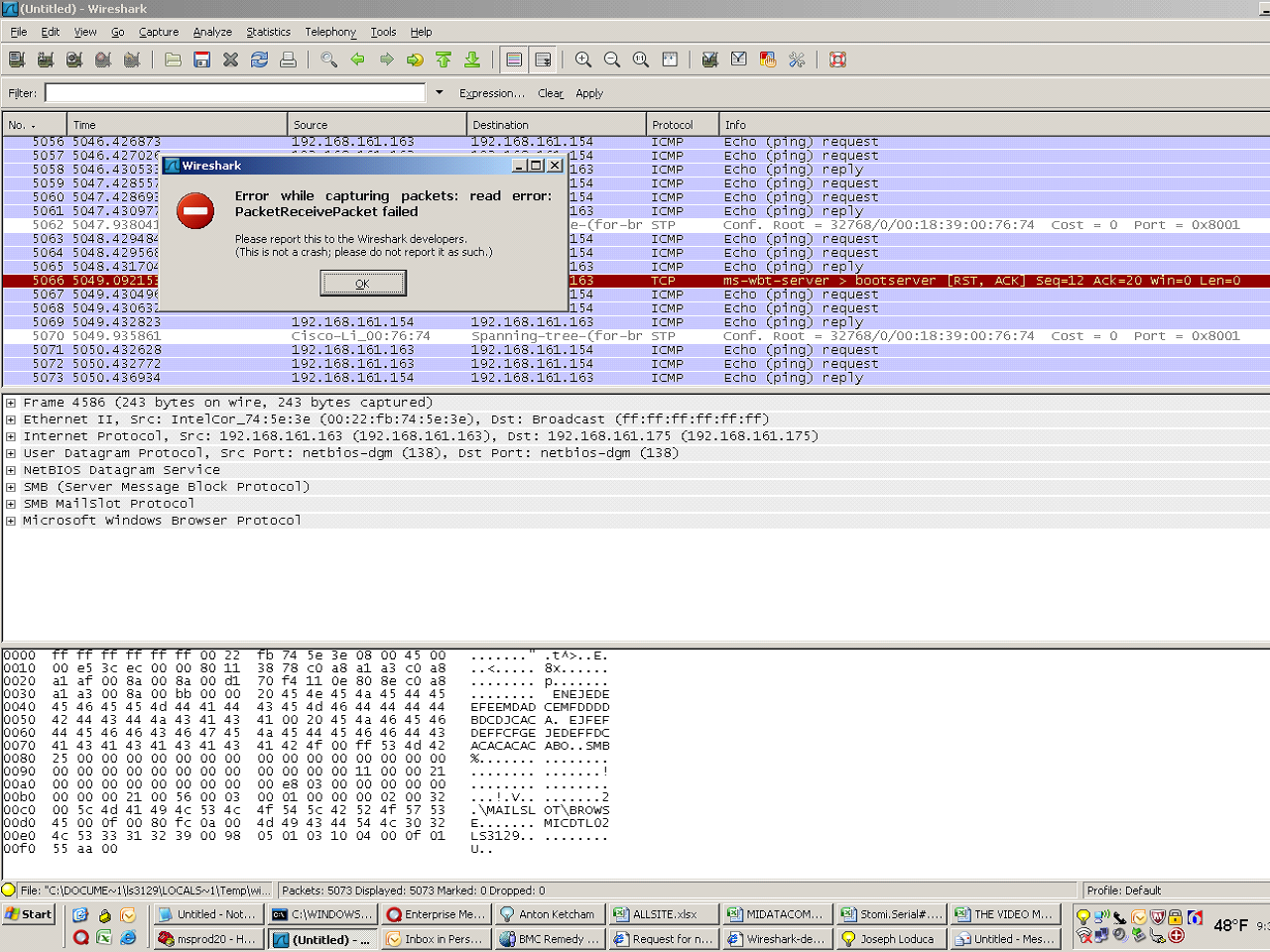Find a packet magnifier icon

(328, 59)
